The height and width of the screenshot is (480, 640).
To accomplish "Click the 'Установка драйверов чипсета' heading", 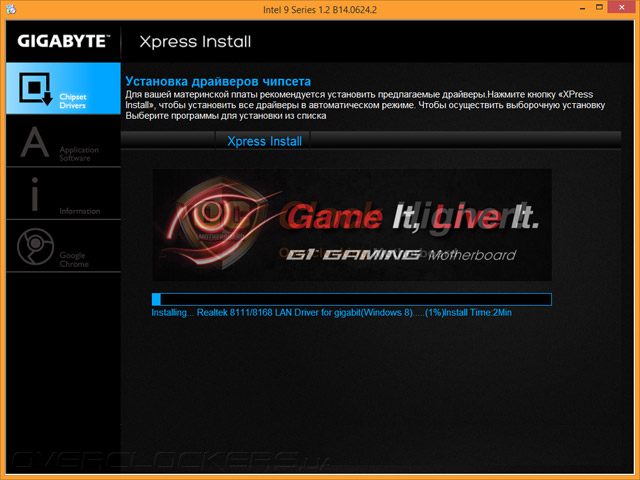I will [x=218, y=81].
